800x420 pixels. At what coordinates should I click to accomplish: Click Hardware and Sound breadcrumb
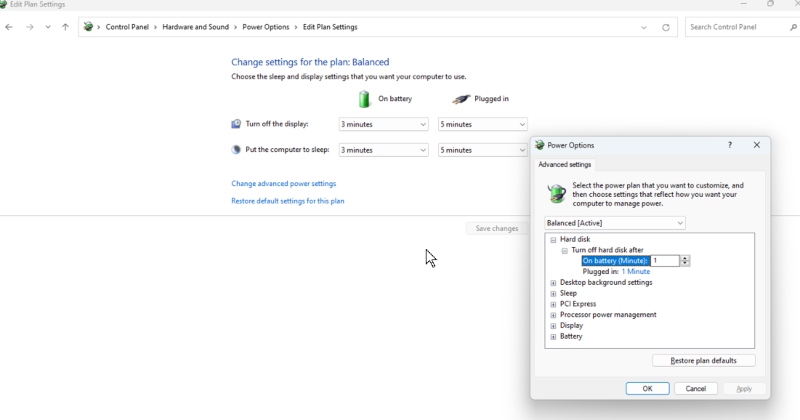196,27
